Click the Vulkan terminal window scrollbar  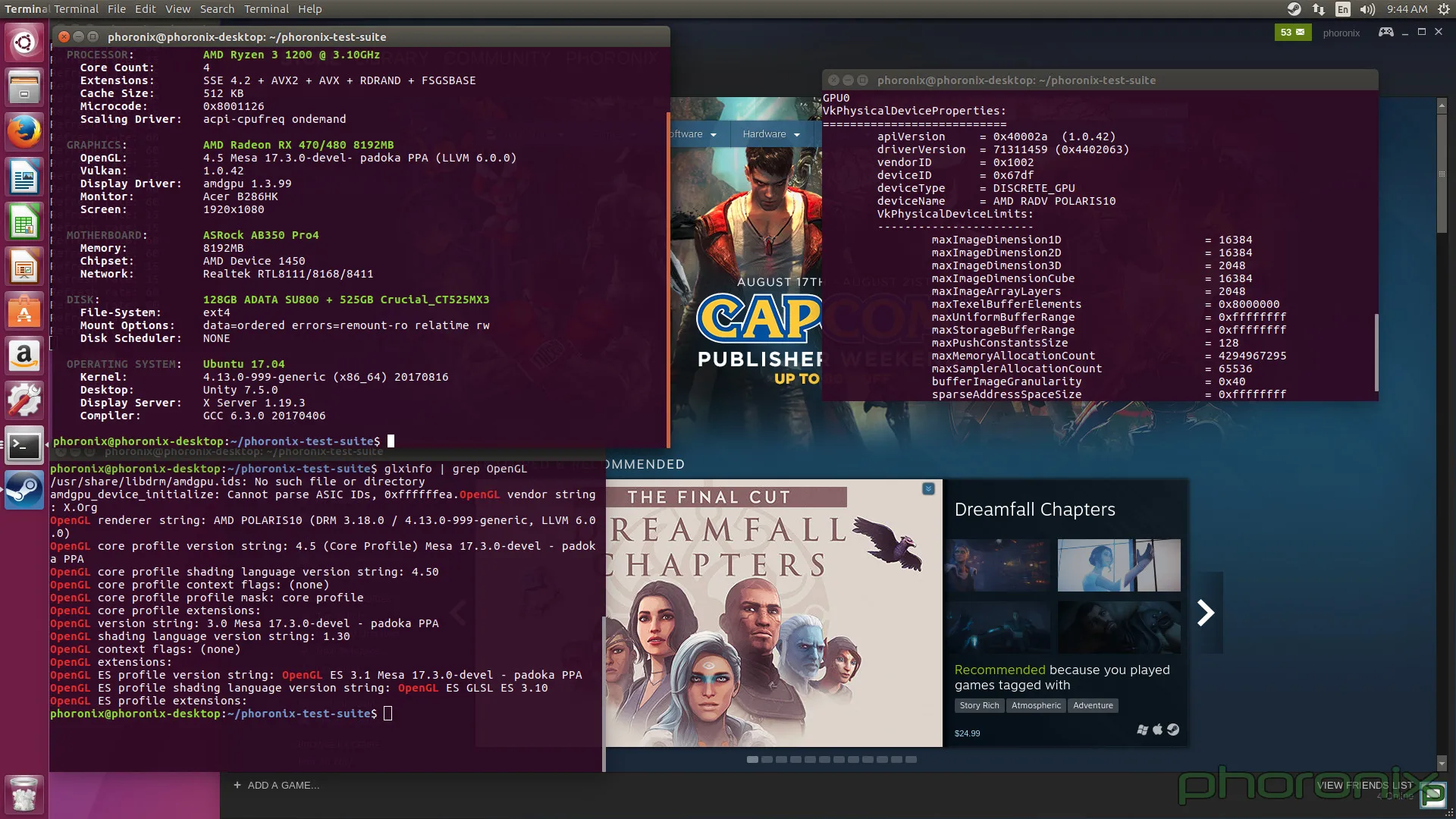pyautogui.click(x=1376, y=352)
